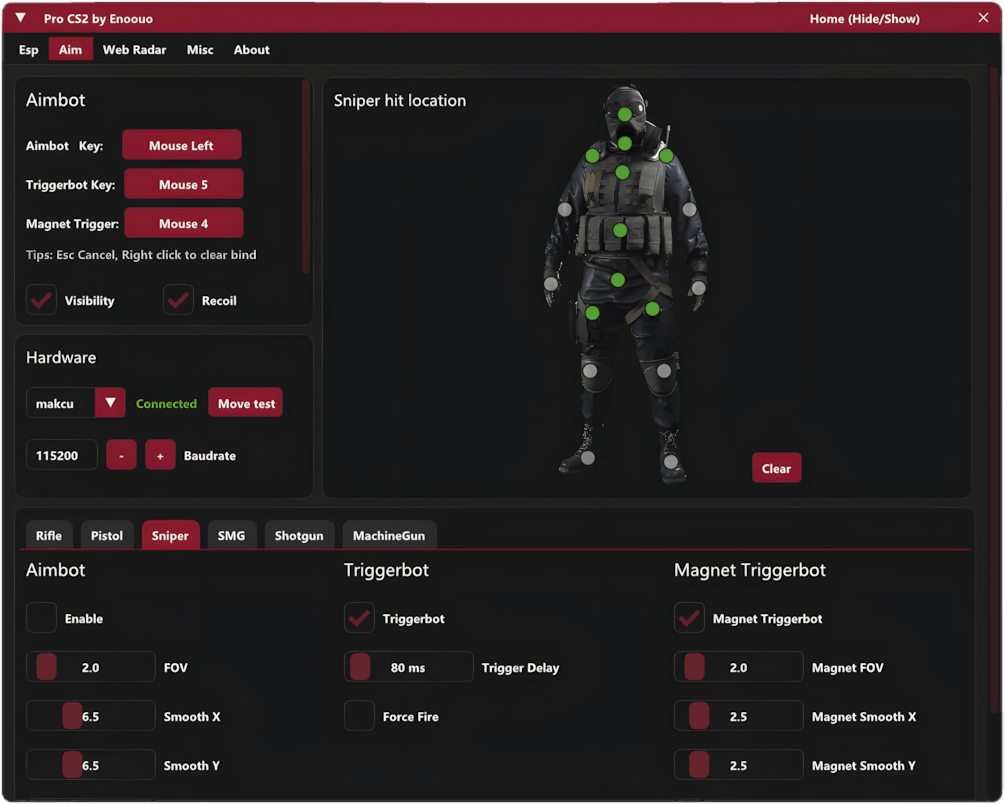The height and width of the screenshot is (804, 1005).
Task: Toggle the green dot on the left-side thigh
Action: click(x=593, y=313)
